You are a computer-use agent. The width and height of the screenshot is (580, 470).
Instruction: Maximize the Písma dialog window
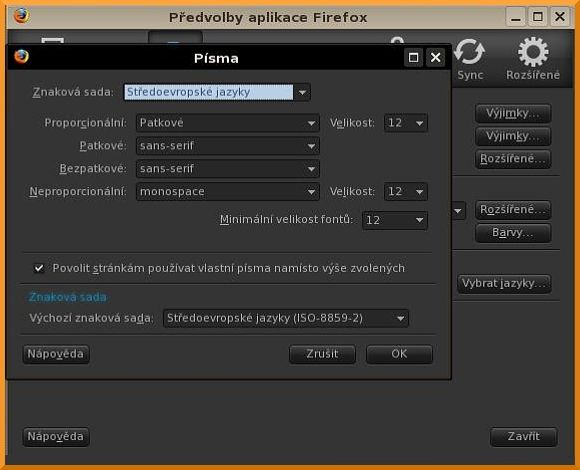pos(413,58)
